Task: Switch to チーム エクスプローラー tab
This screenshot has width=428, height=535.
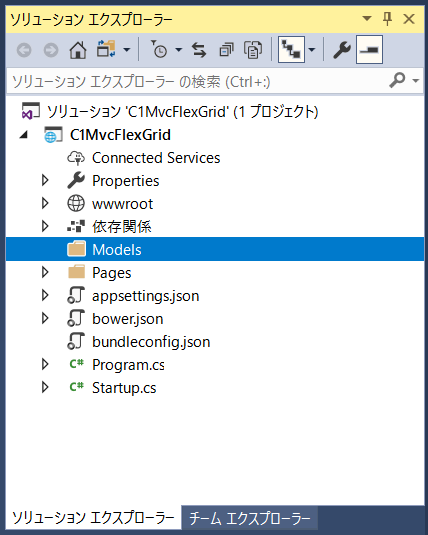Action: point(249,518)
